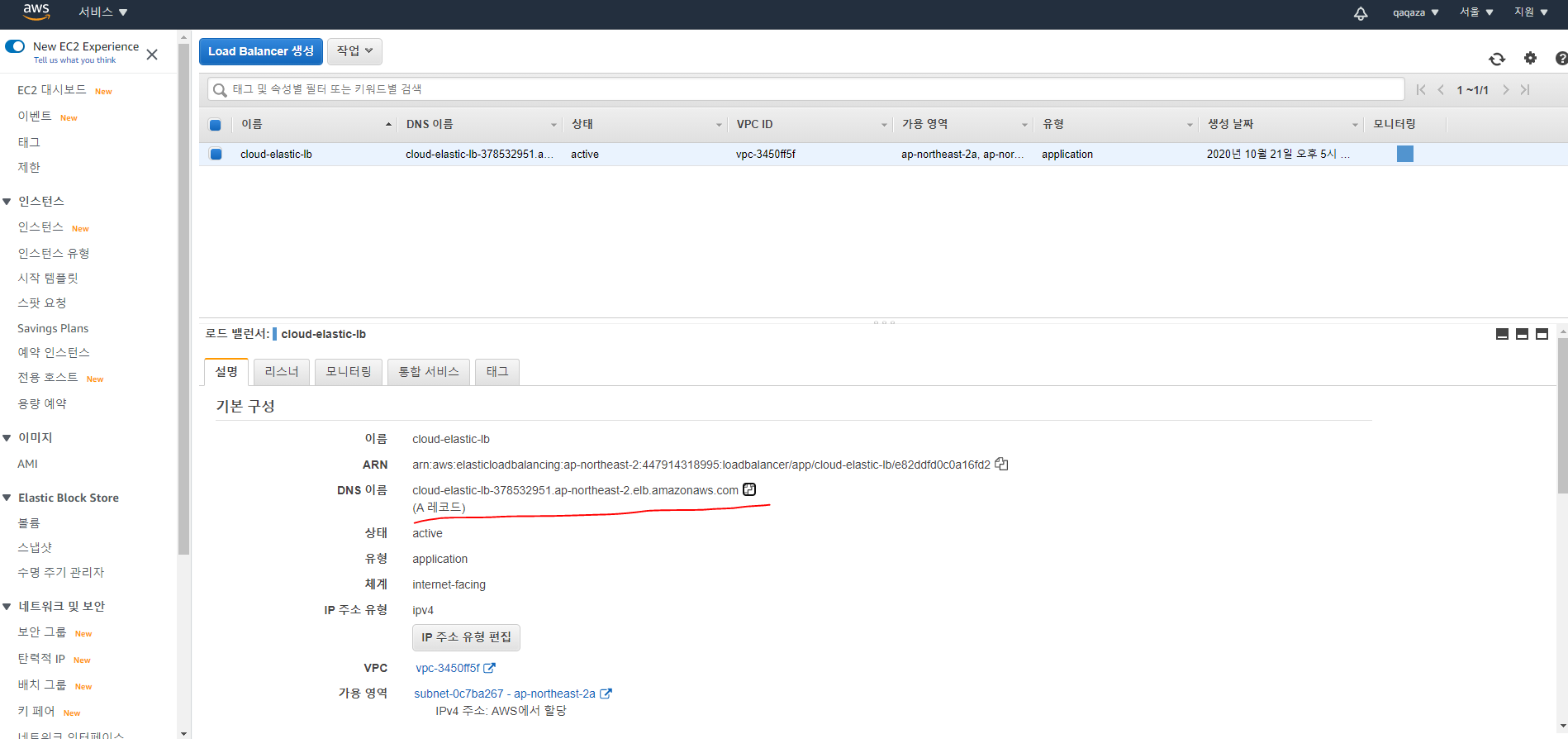
Task: Open settings gear icon in toolbar
Action: point(1530,58)
